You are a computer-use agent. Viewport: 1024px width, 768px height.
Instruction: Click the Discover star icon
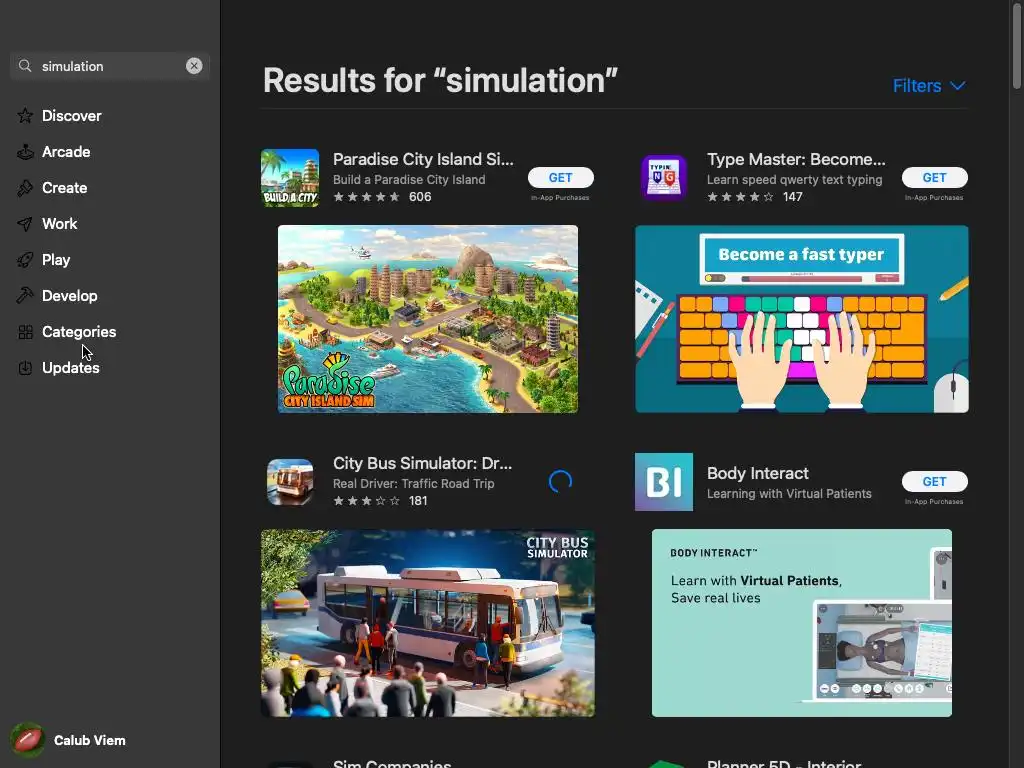(x=25, y=116)
